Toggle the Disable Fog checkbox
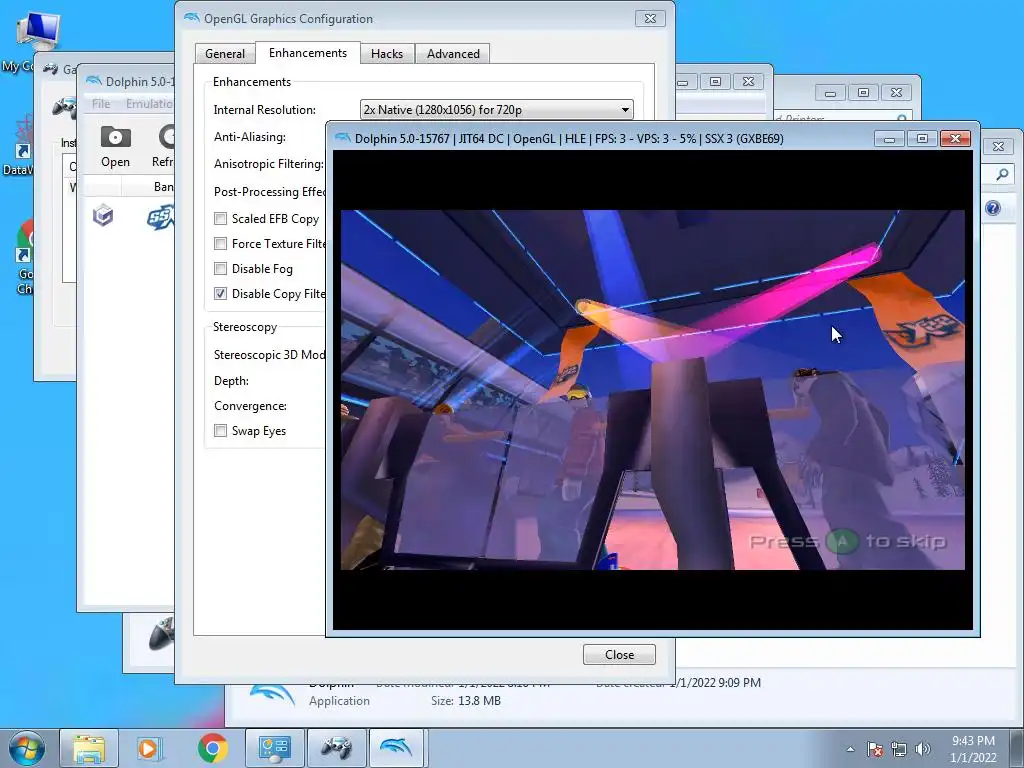 pos(221,268)
